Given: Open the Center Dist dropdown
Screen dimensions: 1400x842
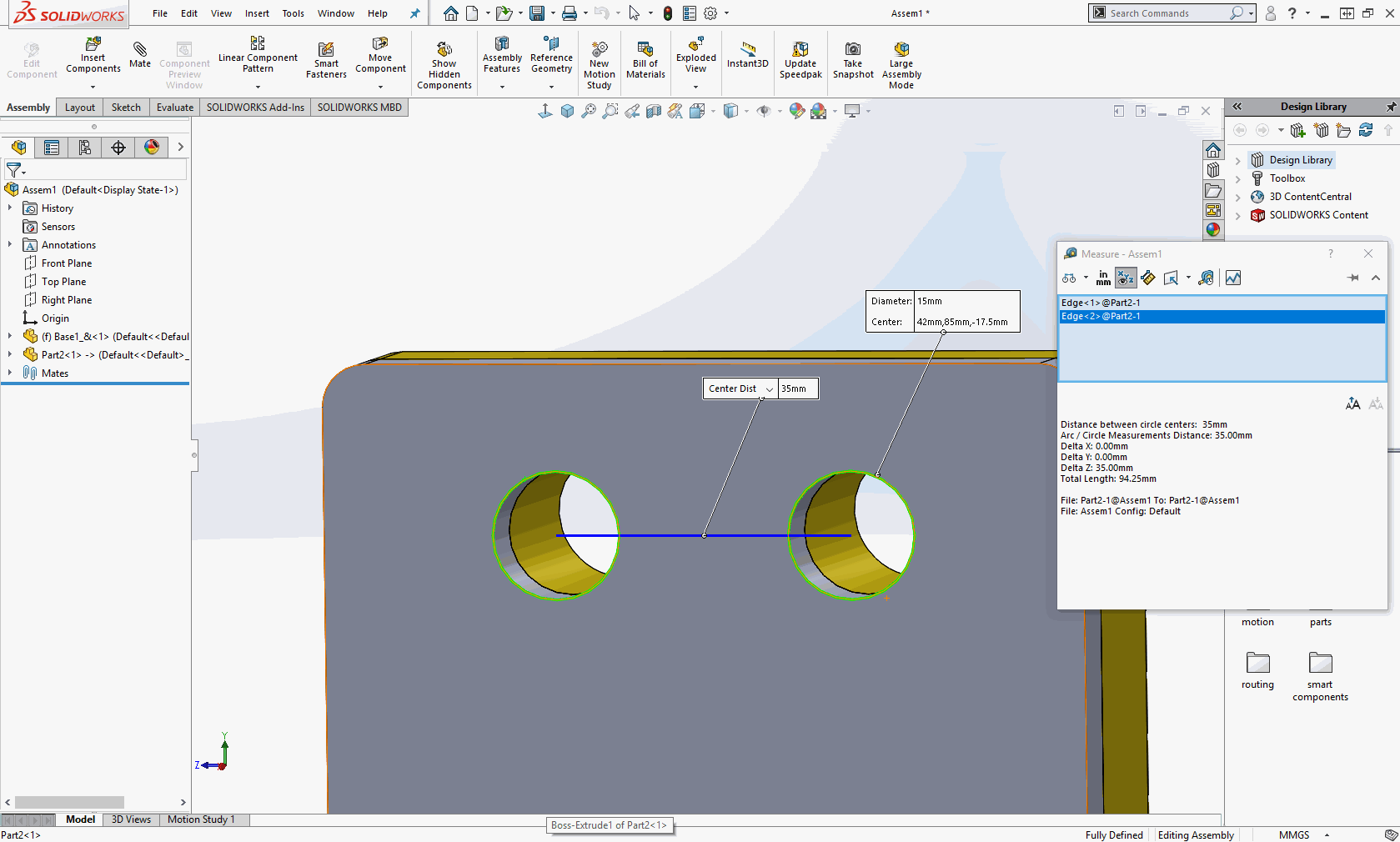Looking at the screenshot, I should tap(769, 389).
